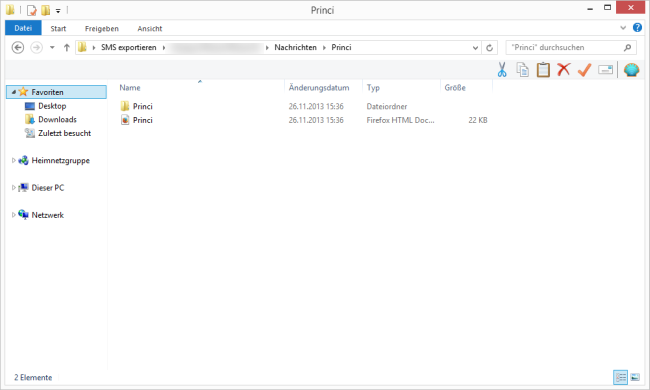Screen dimensions: 650x390
Task: Click the 2 Elemente status text
Action: pos(33,378)
